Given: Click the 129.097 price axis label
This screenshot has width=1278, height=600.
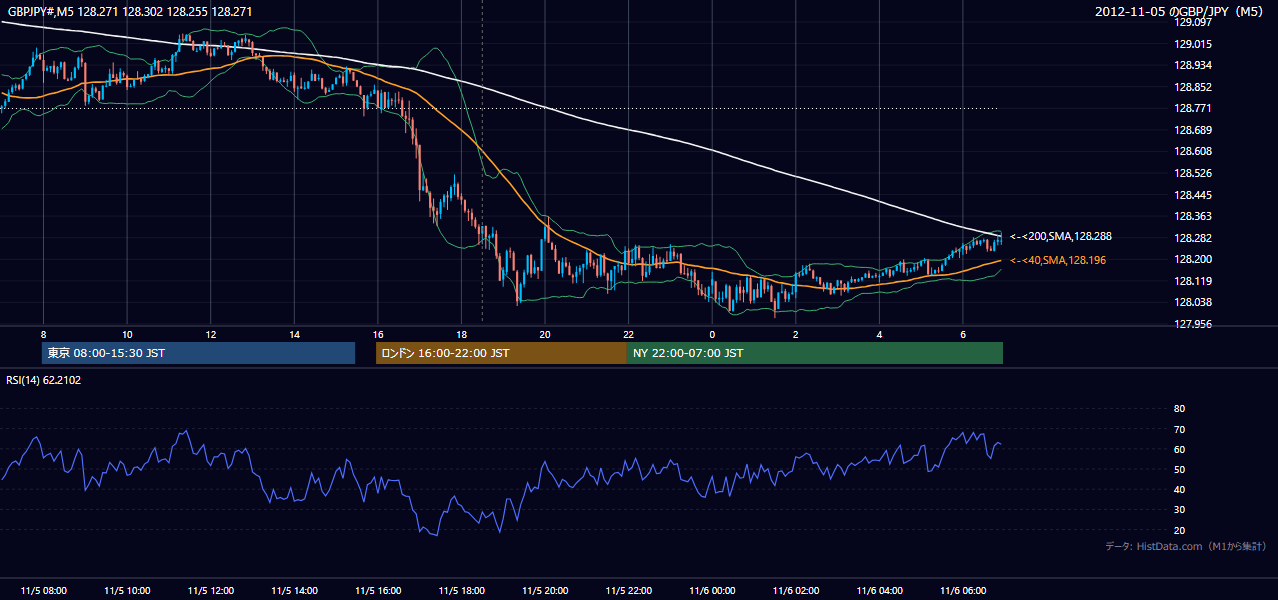Looking at the screenshot, I should [1193, 22].
